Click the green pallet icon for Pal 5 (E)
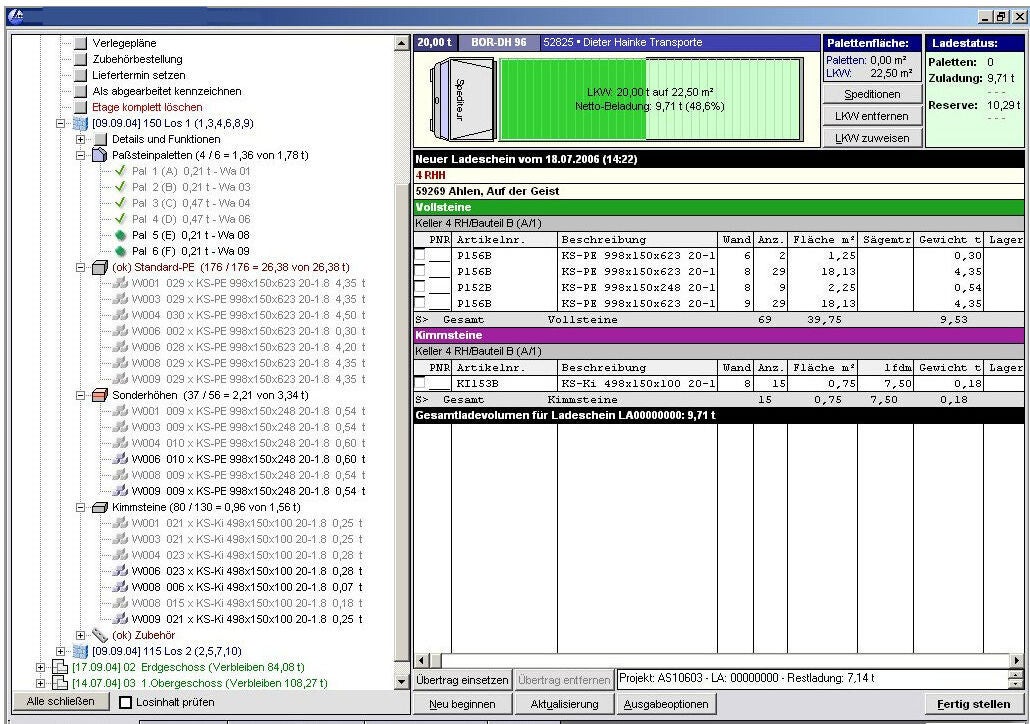 120,235
